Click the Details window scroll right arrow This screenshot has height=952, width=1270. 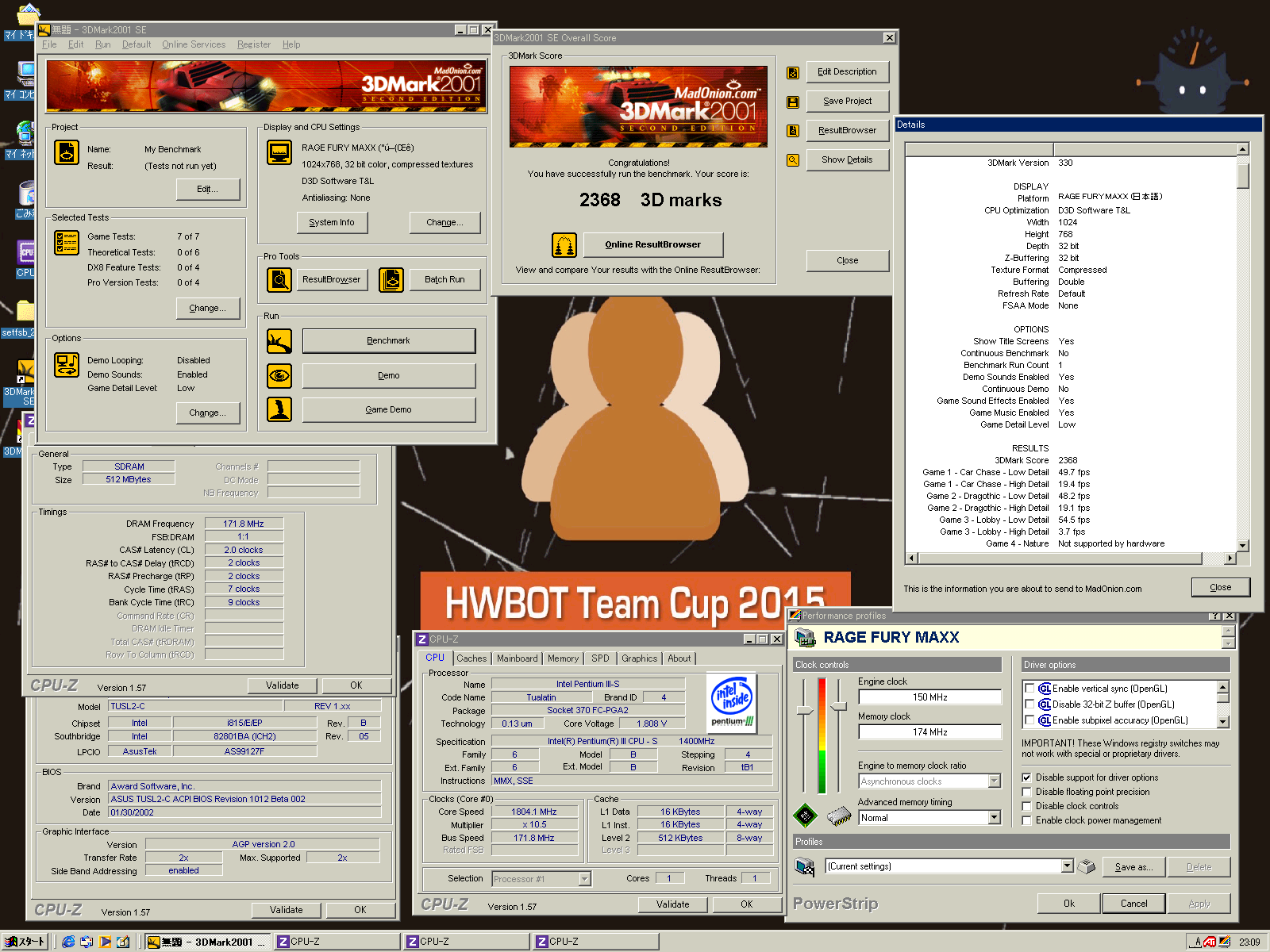(x=1230, y=559)
